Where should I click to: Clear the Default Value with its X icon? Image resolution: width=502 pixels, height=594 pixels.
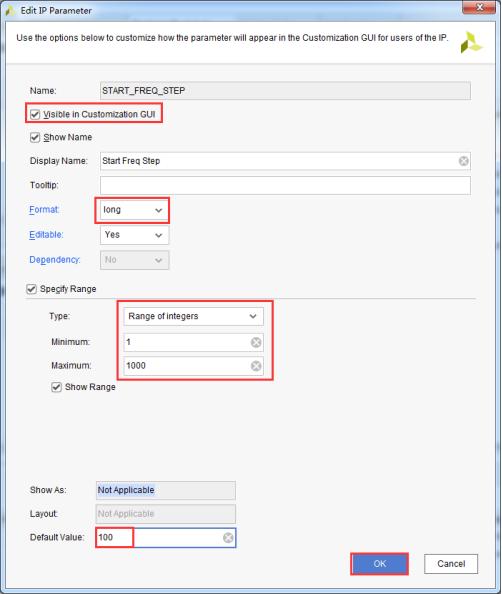(228, 537)
